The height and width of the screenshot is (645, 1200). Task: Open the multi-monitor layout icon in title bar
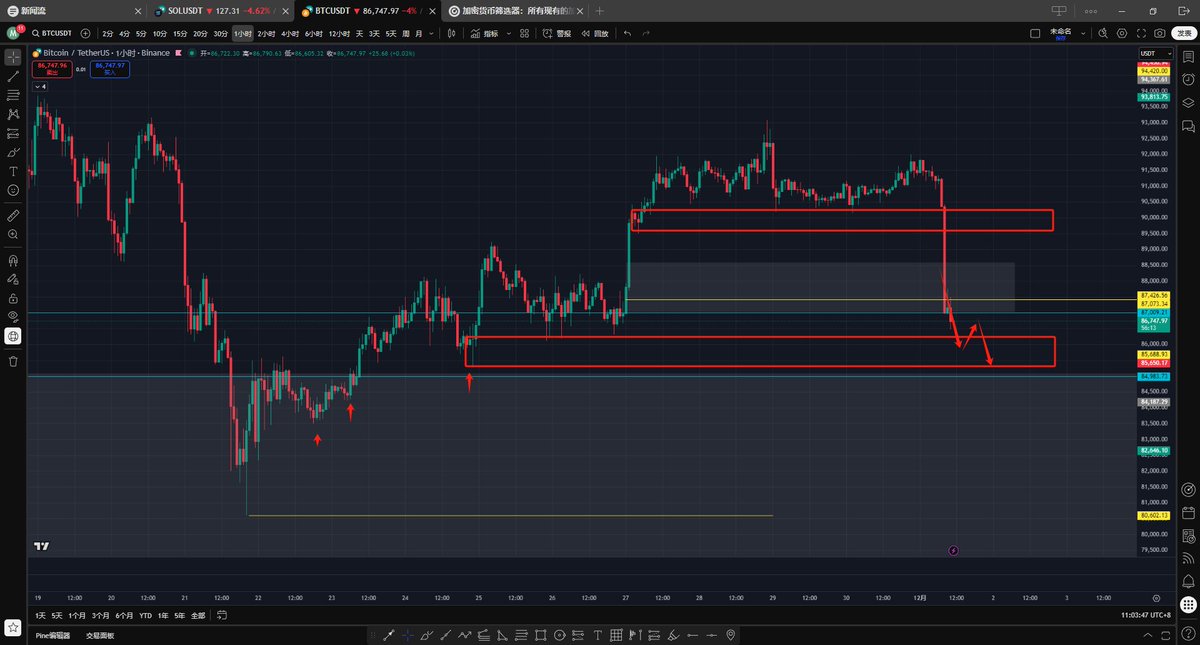(1060, 11)
